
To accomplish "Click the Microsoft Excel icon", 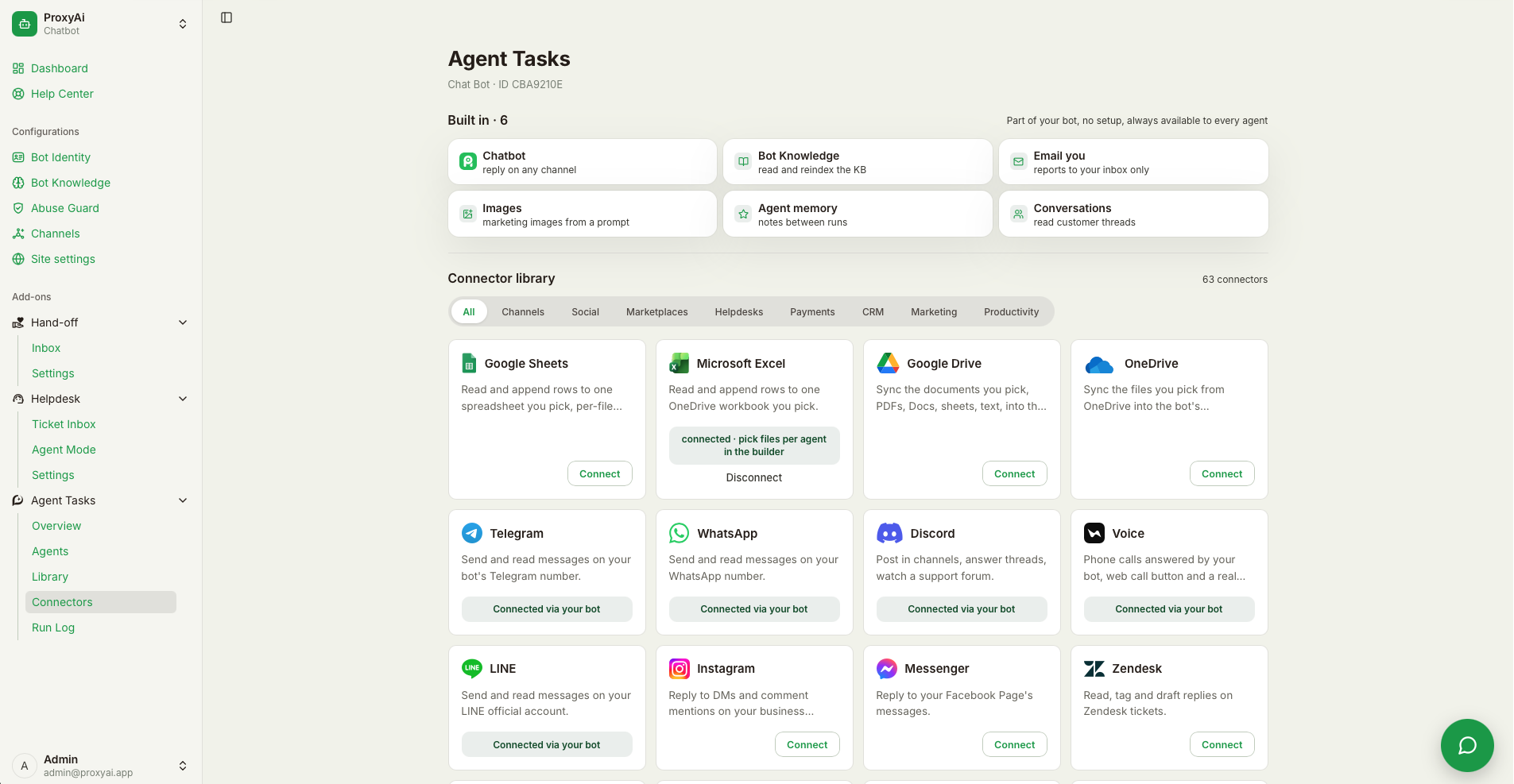I will pyautogui.click(x=679, y=363).
